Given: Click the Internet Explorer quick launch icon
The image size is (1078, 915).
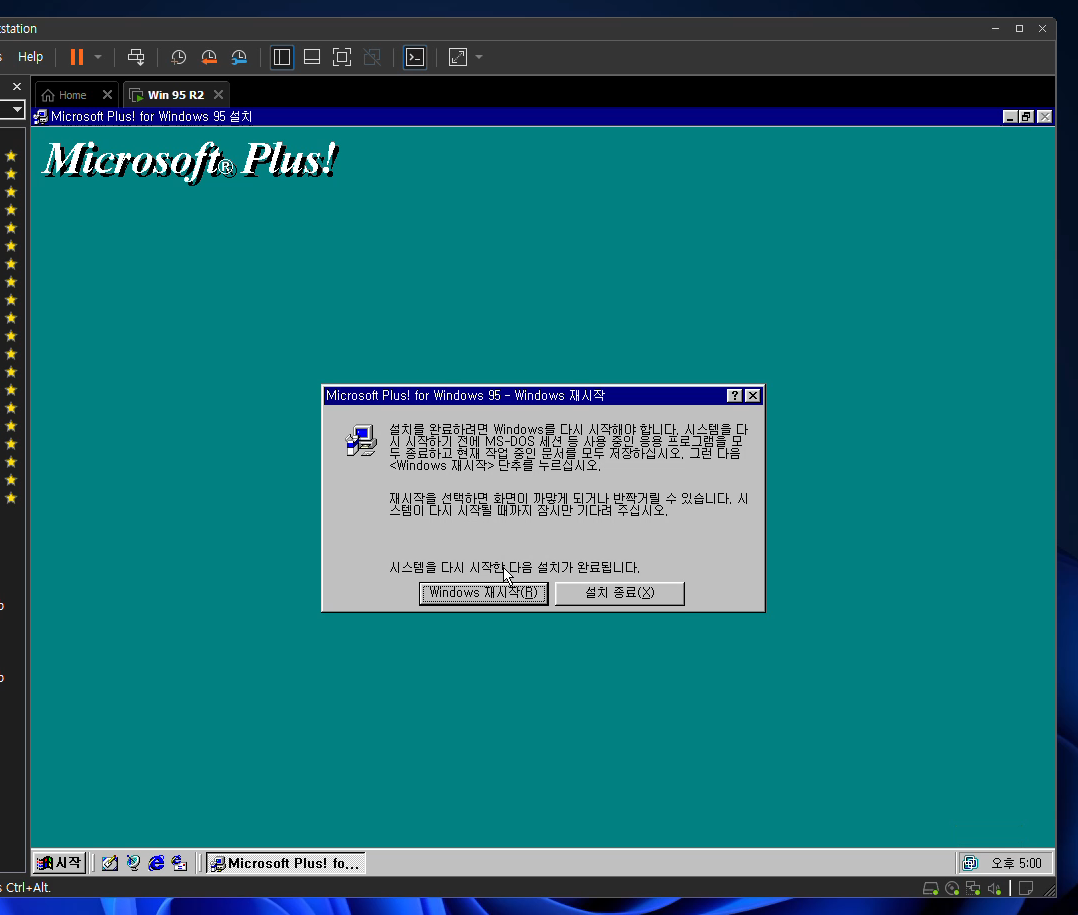Looking at the screenshot, I should [156, 862].
